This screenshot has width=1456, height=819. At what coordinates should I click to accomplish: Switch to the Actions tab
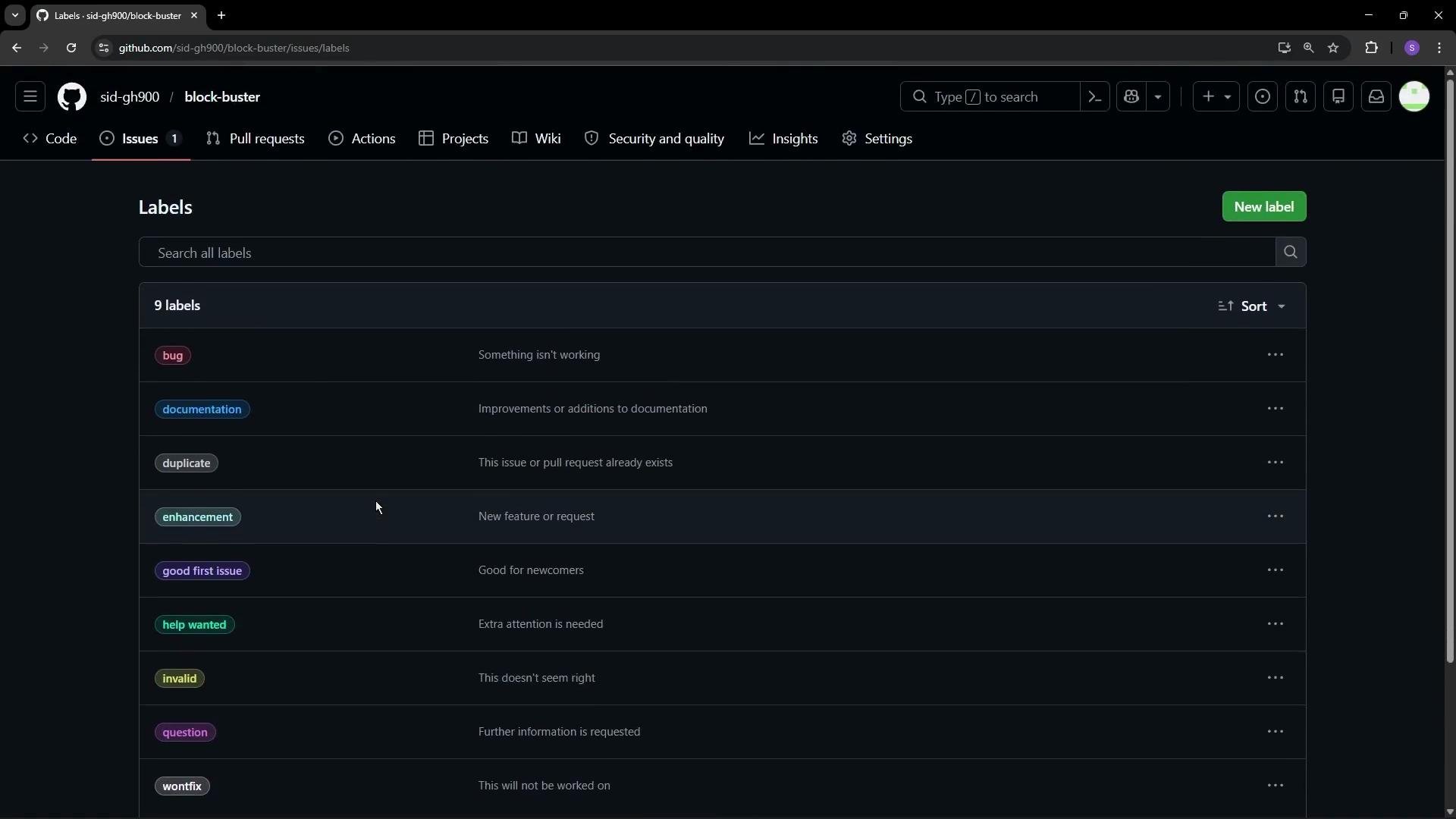362,139
